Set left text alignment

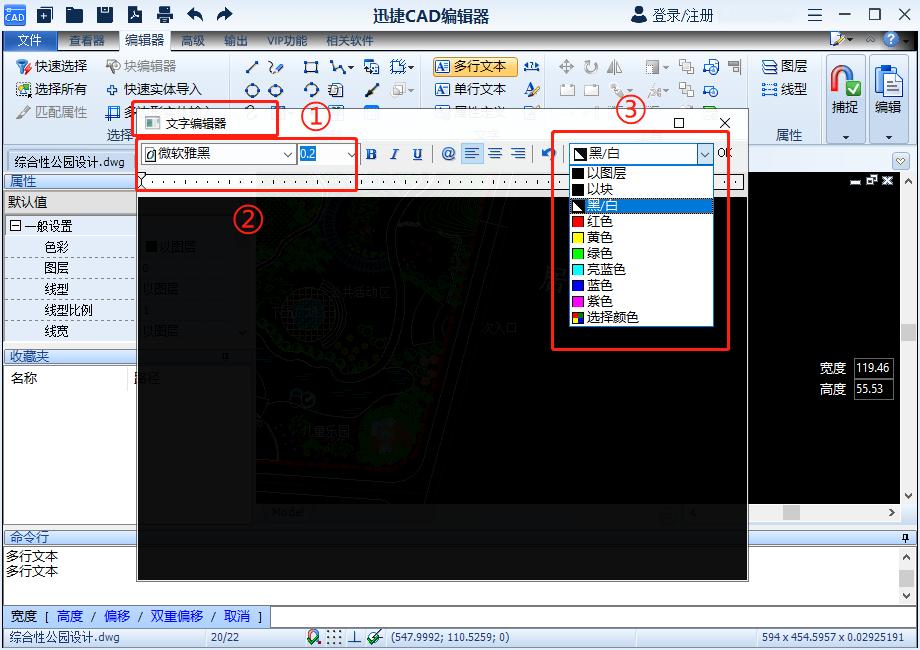[x=472, y=154]
